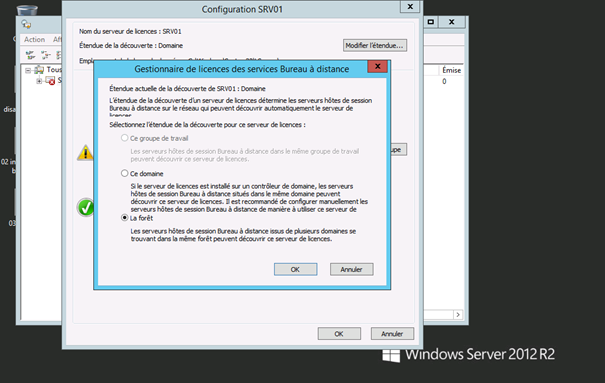Click the second toolbar tree-view icon
The image size is (605, 383).
[46, 55]
